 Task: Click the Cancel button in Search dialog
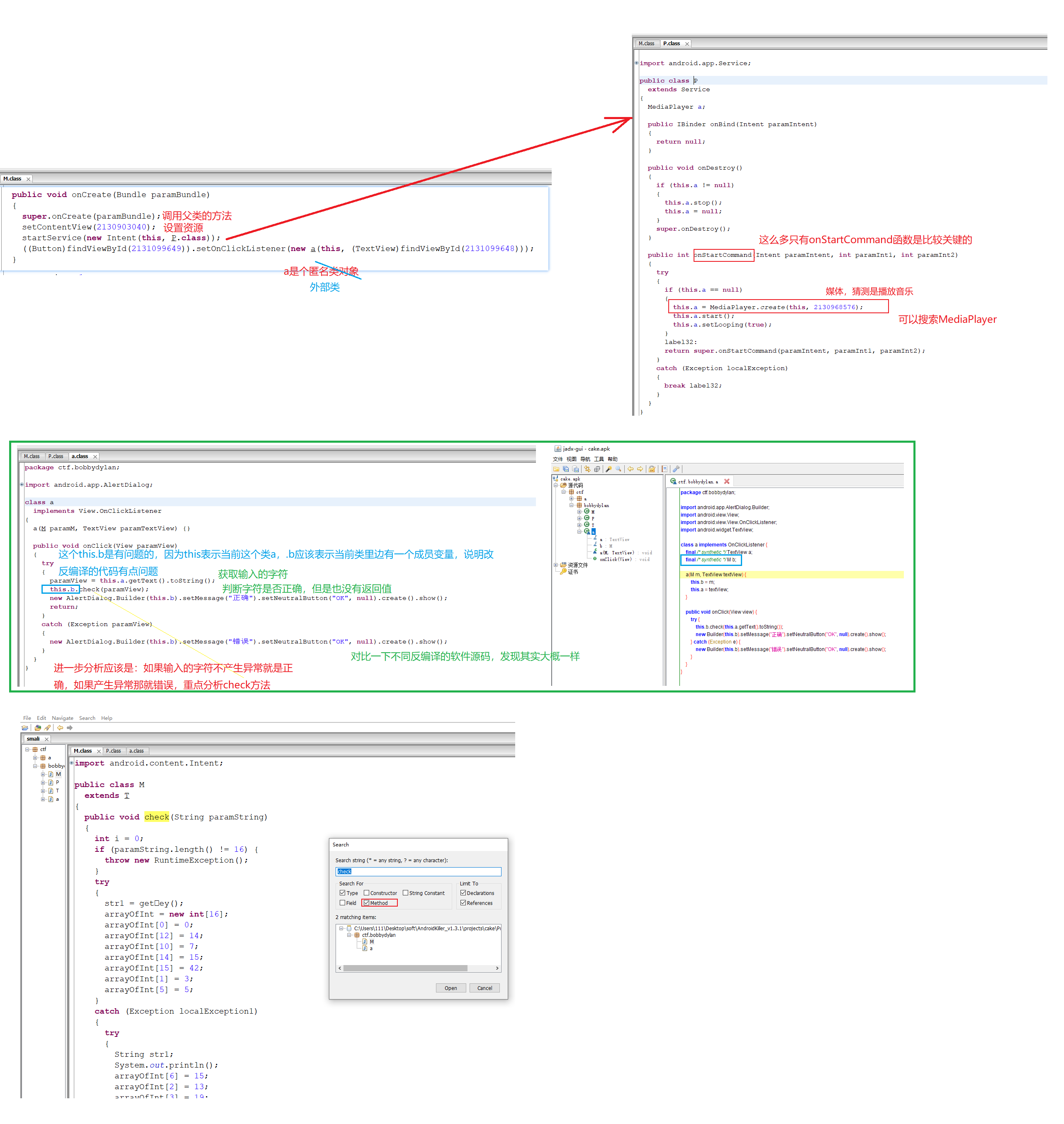point(485,988)
